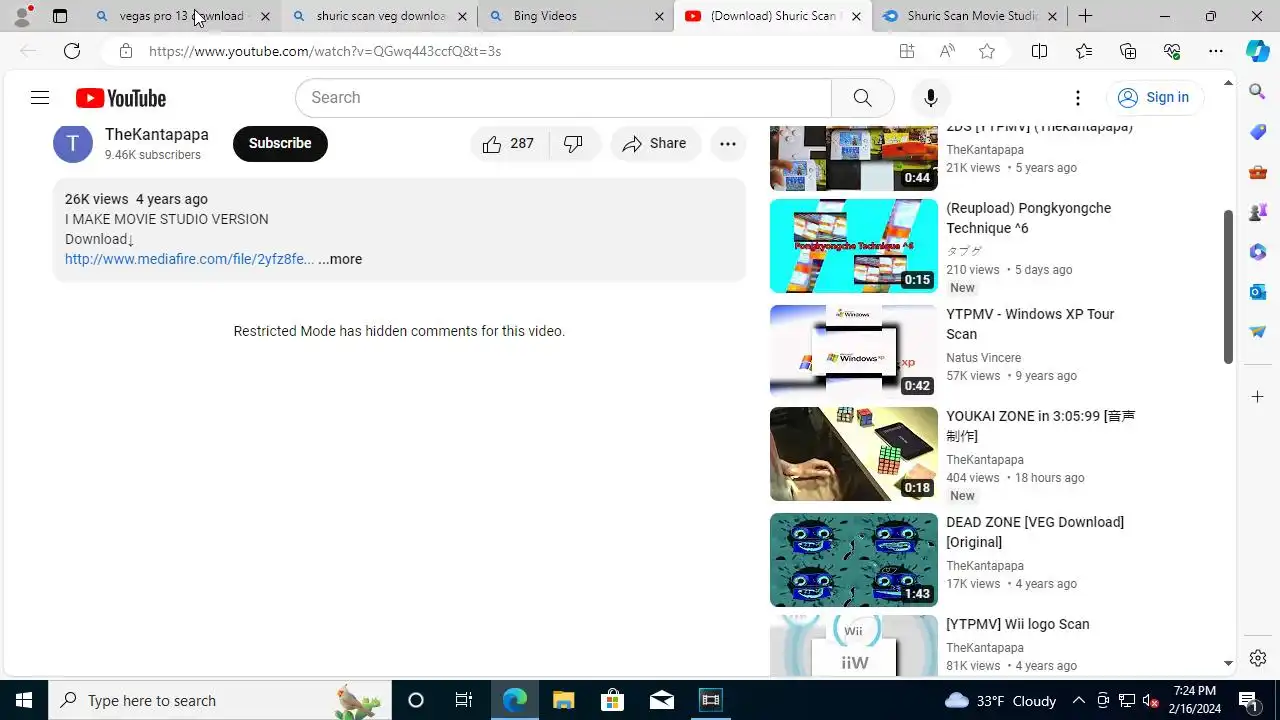This screenshot has width=1280, height=720.
Task: Open Edge sidebar tools briefcase icon
Action: (x=1258, y=172)
